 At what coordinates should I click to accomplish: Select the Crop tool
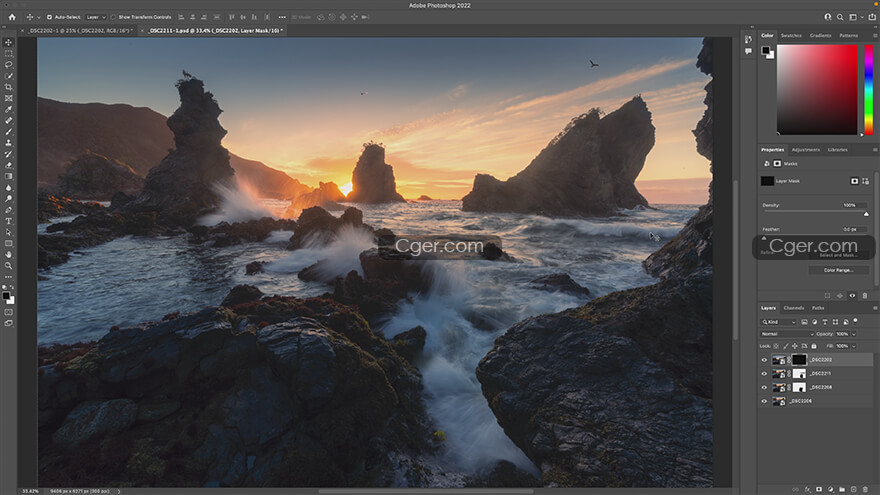[x=9, y=87]
